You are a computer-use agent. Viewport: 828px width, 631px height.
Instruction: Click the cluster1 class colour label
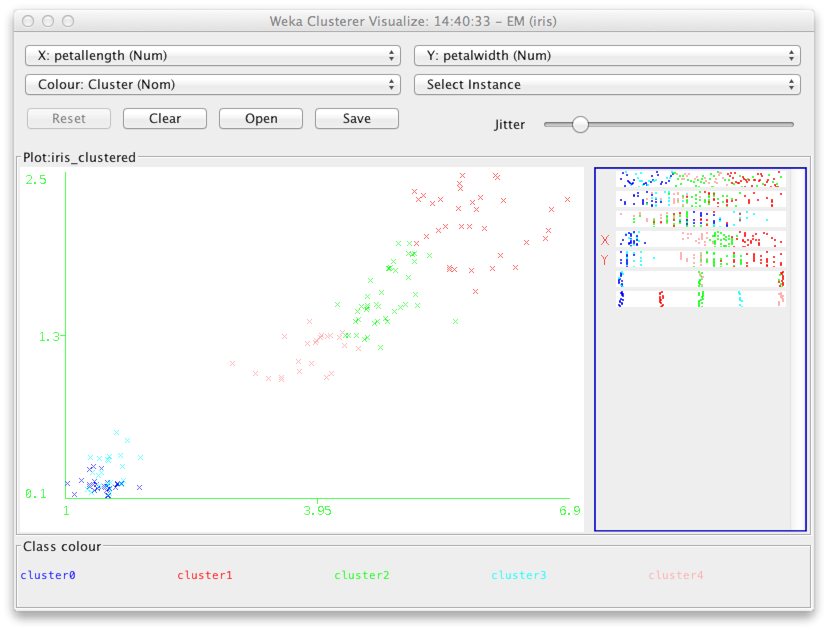(x=205, y=575)
